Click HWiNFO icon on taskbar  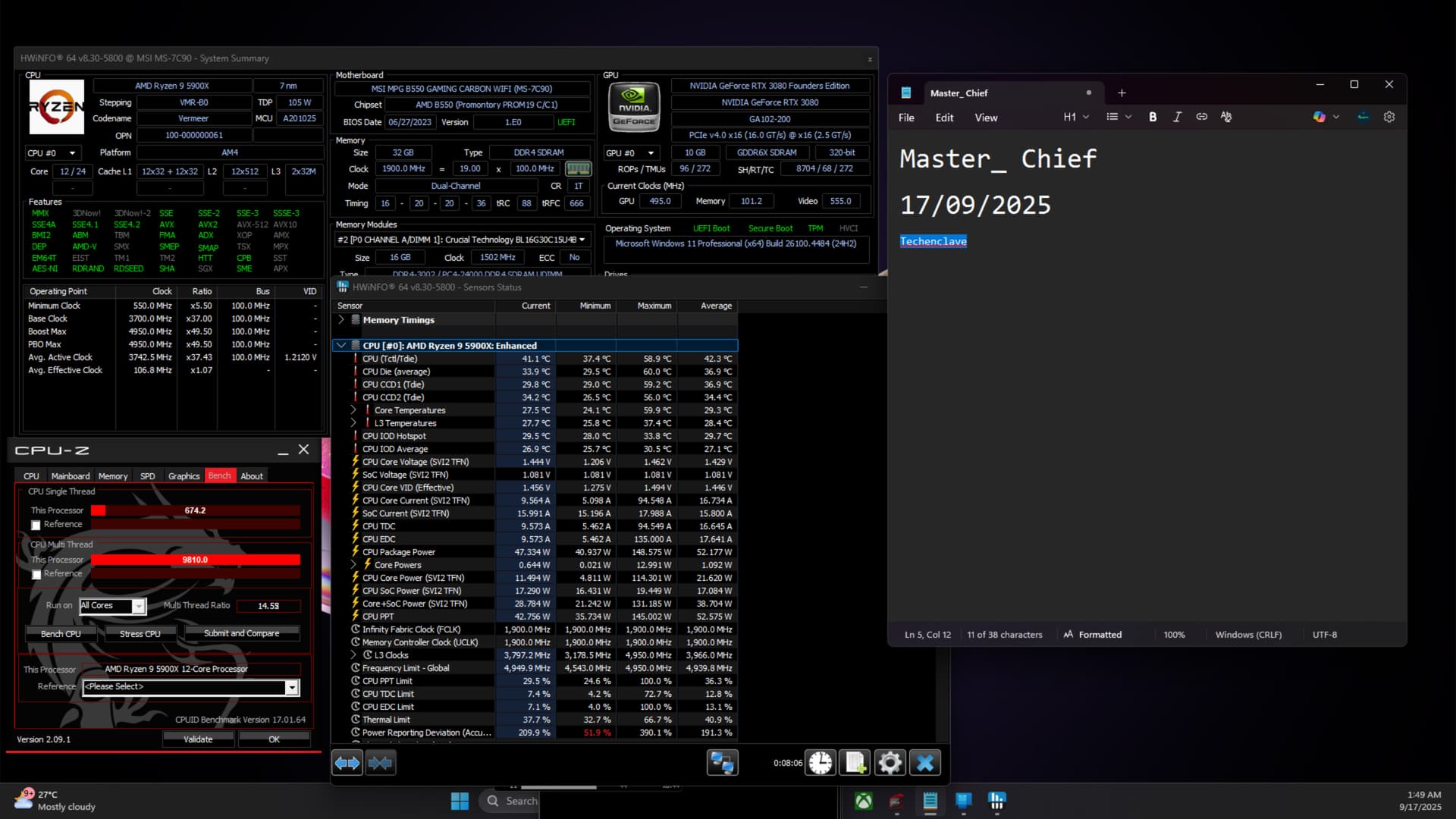click(997, 801)
